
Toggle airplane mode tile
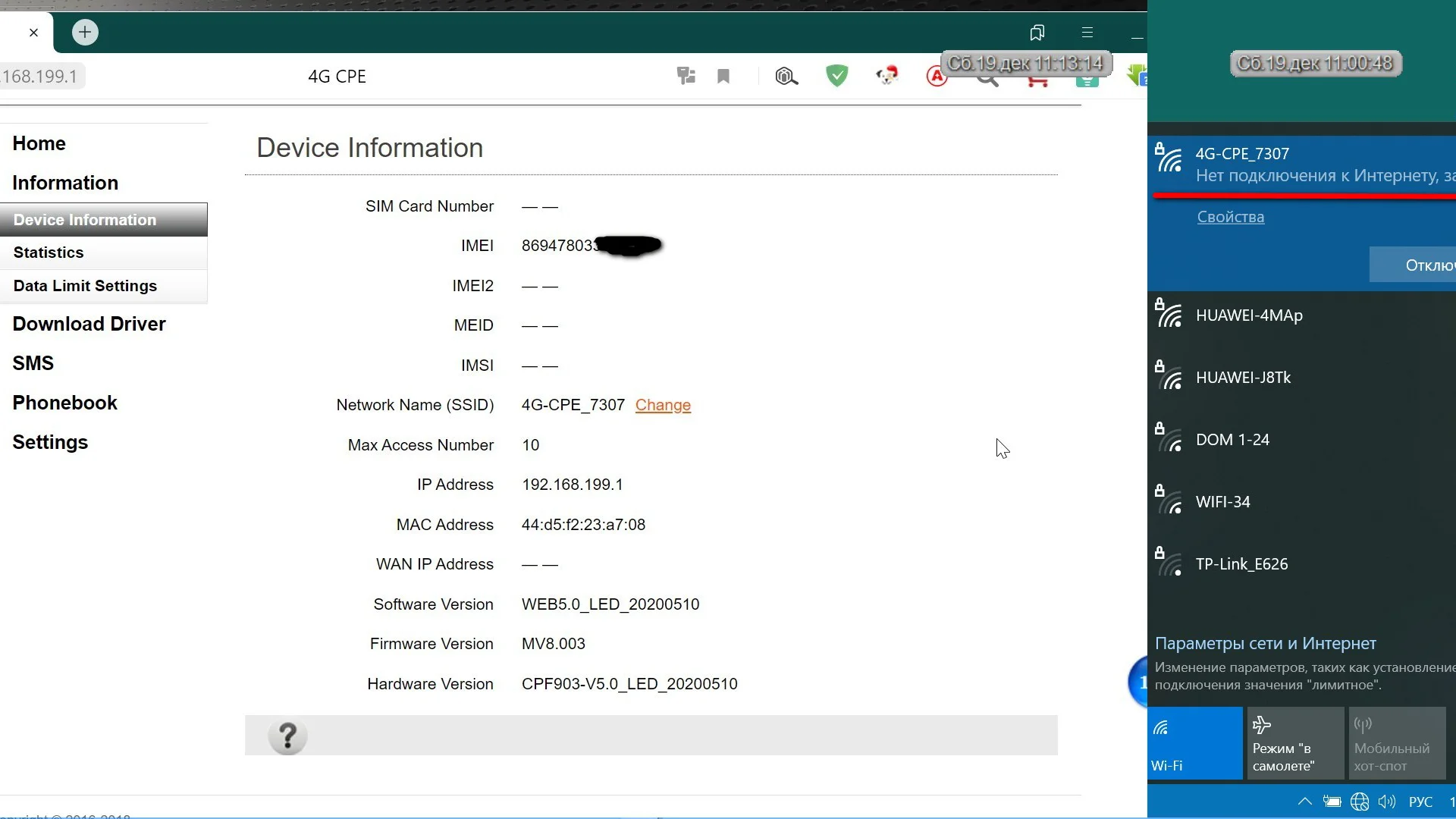1295,742
